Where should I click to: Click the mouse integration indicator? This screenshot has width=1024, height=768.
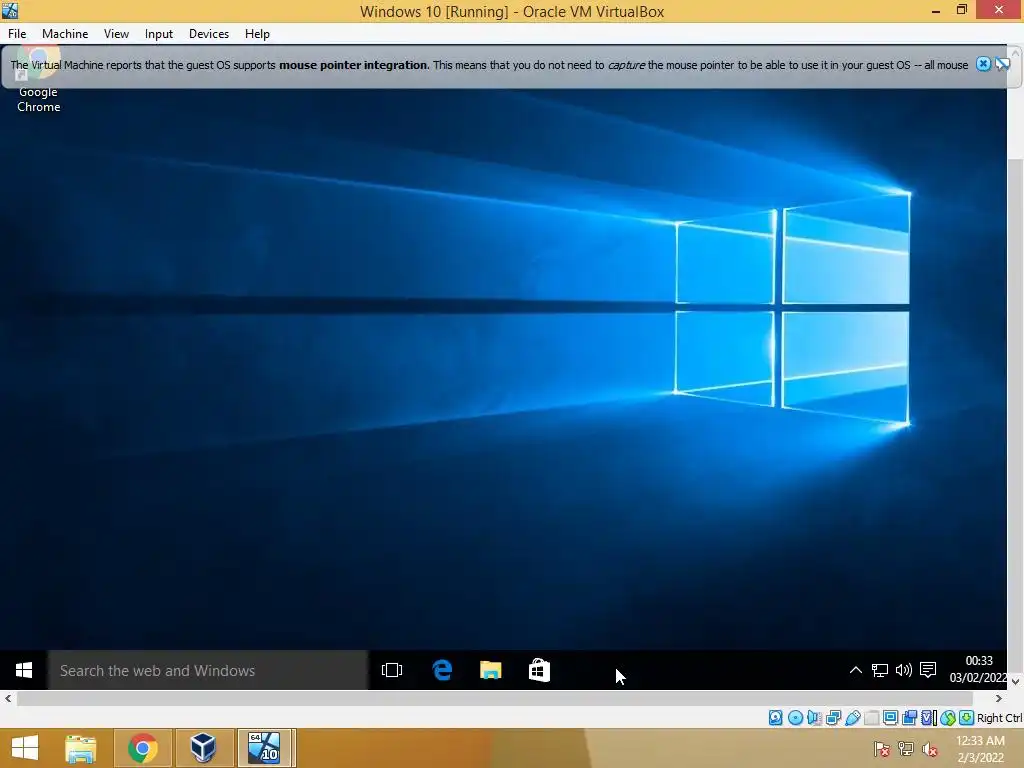pyautogui.click(x=948, y=718)
